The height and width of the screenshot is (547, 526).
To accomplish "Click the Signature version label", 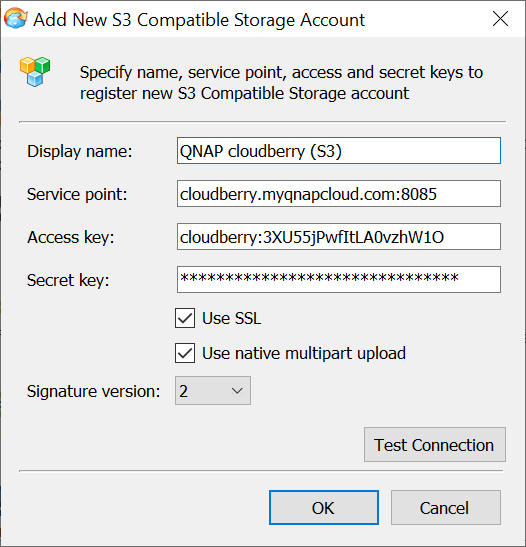I will click(93, 391).
